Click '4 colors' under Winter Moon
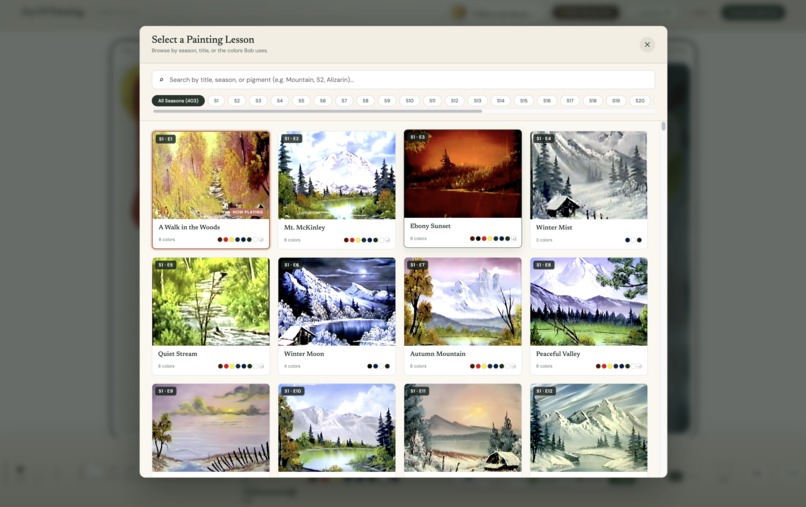The width and height of the screenshot is (806, 507). pyautogui.click(x=292, y=366)
